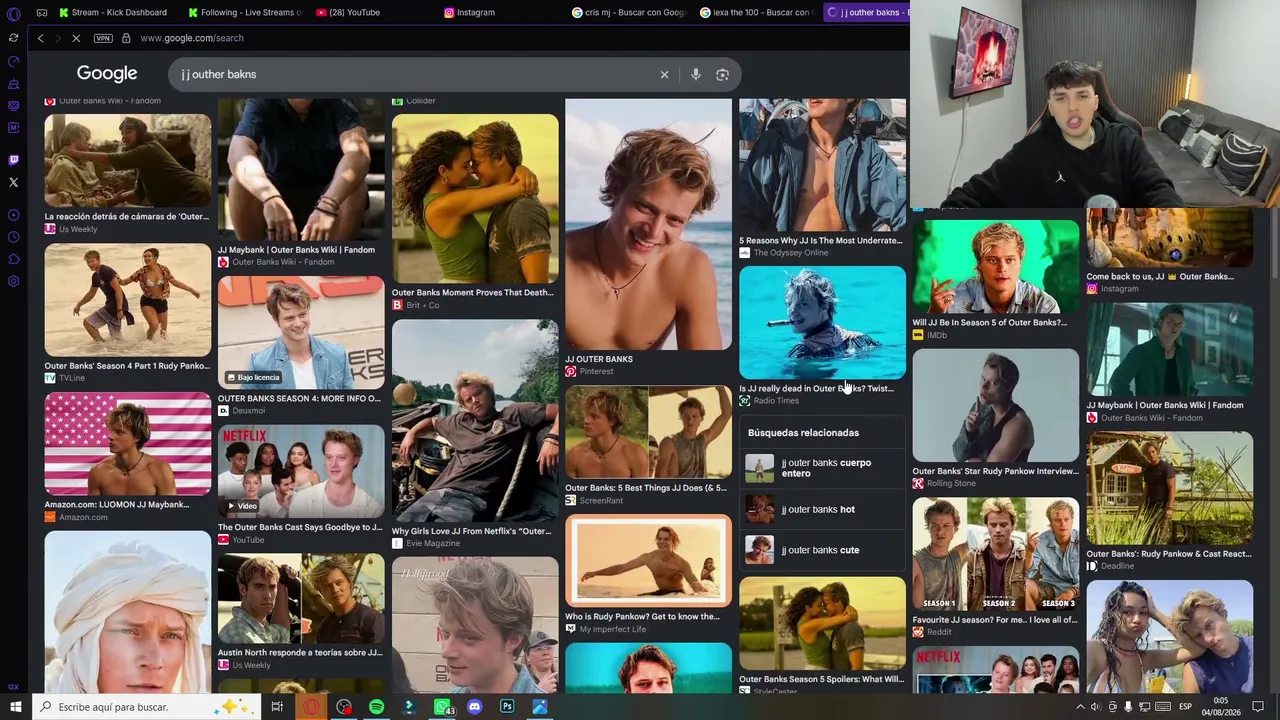The width and height of the screenshot is (1280, 720).
Task: Open 'Outer Banks Moment Proves That Death' image
Action: [475, 199]
